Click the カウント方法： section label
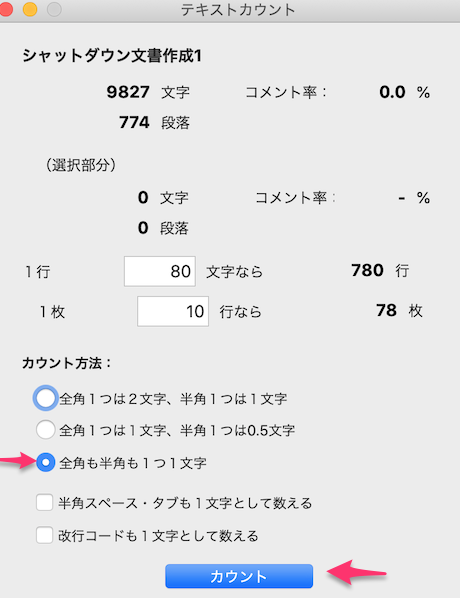This screenshot has width=460, height=598. pyautogui.click(x=67, y=363)
